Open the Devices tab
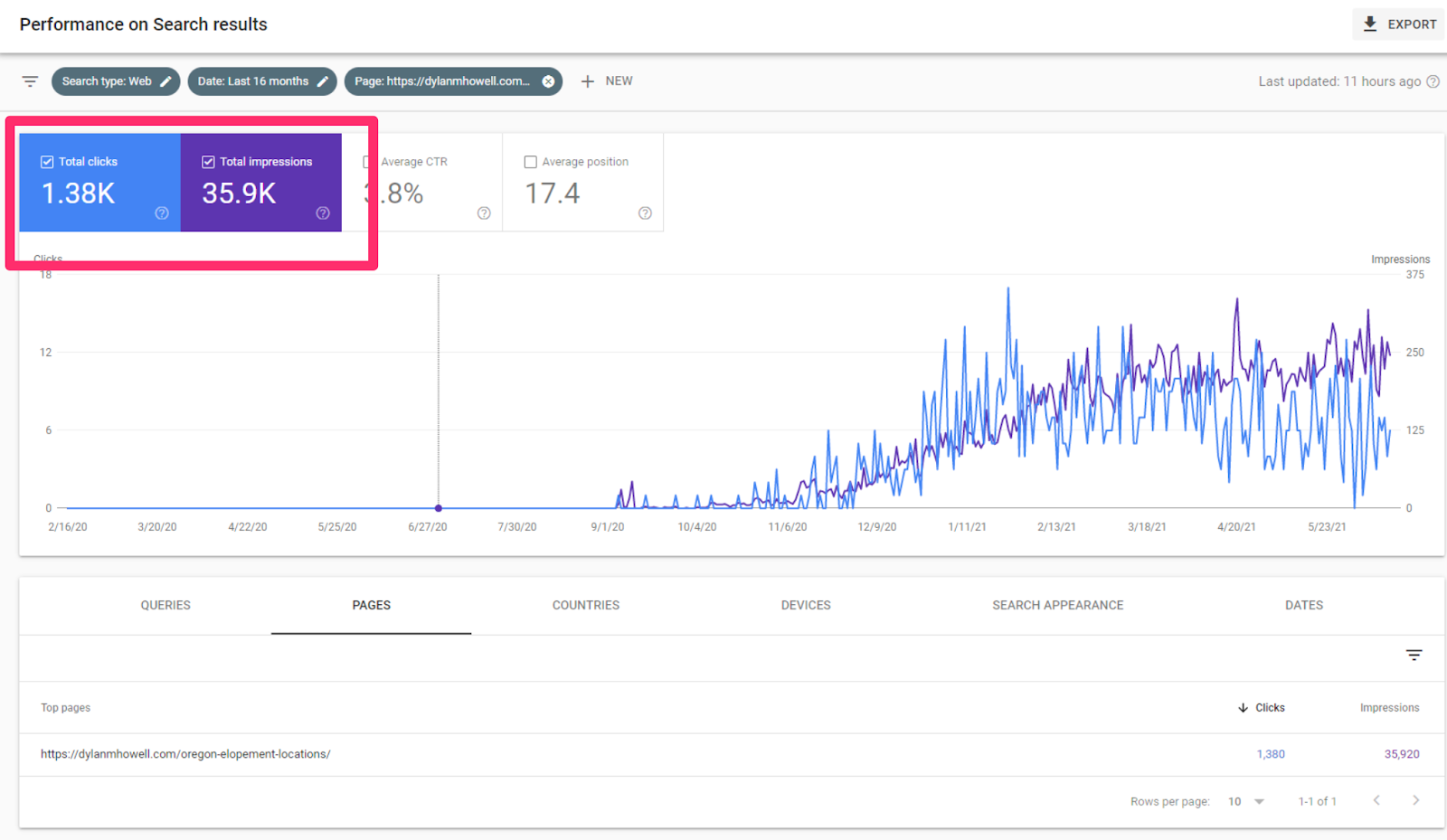Viewport: 1447px width, 840px height. pyautogui.click(x=806, y=605)
